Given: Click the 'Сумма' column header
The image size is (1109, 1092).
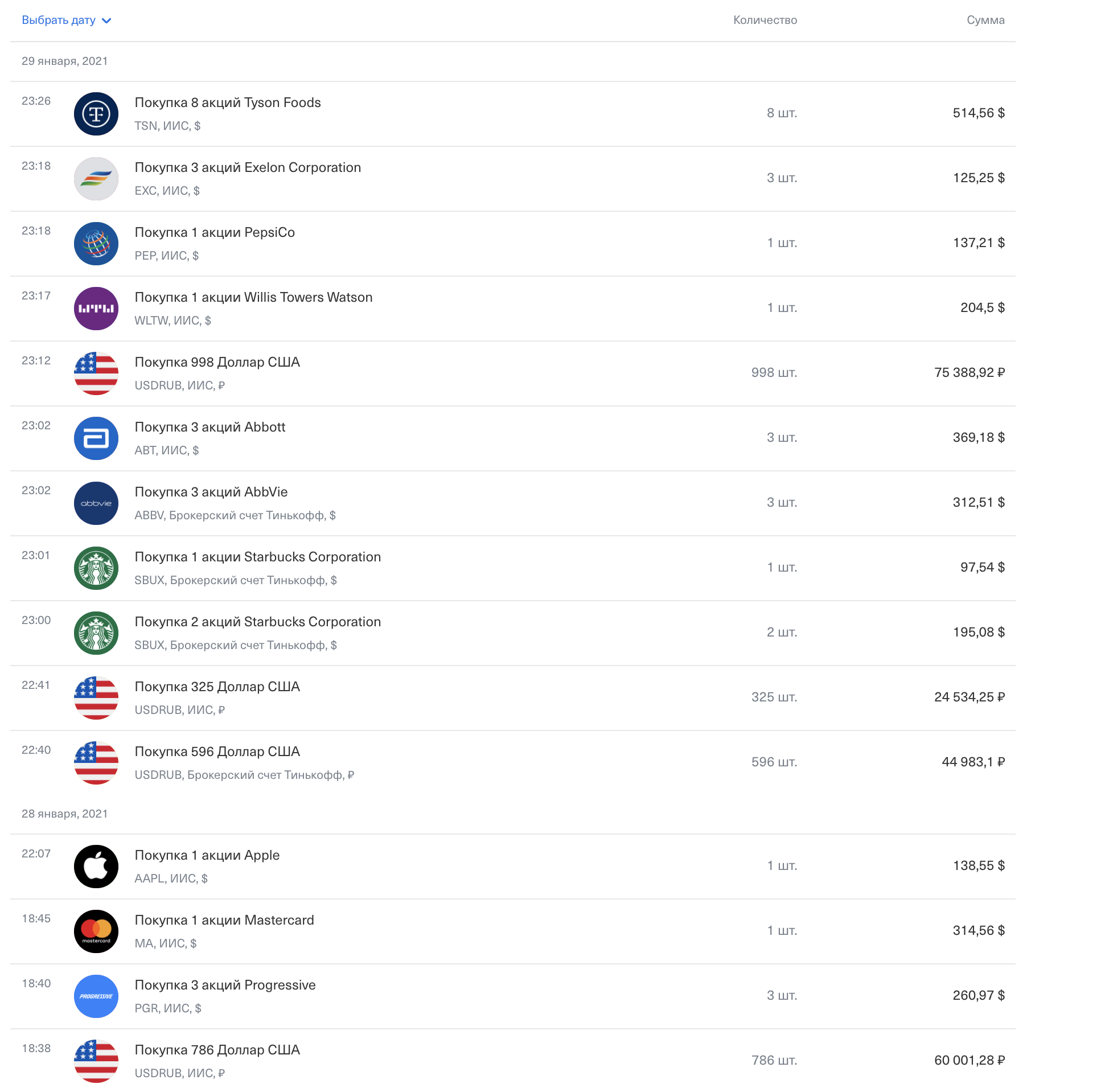Looking at the screenshot, I should click(985, 20).
